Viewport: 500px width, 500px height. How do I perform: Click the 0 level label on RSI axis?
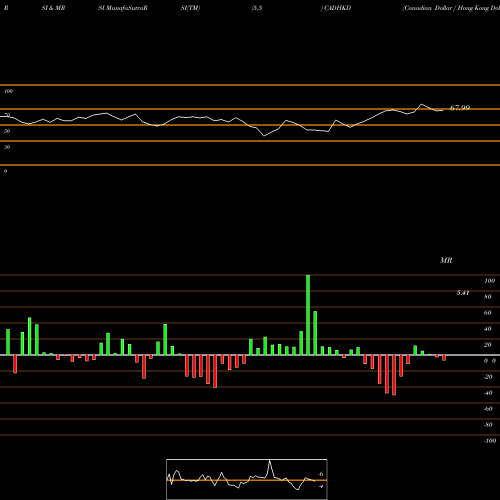click(5, 171)
